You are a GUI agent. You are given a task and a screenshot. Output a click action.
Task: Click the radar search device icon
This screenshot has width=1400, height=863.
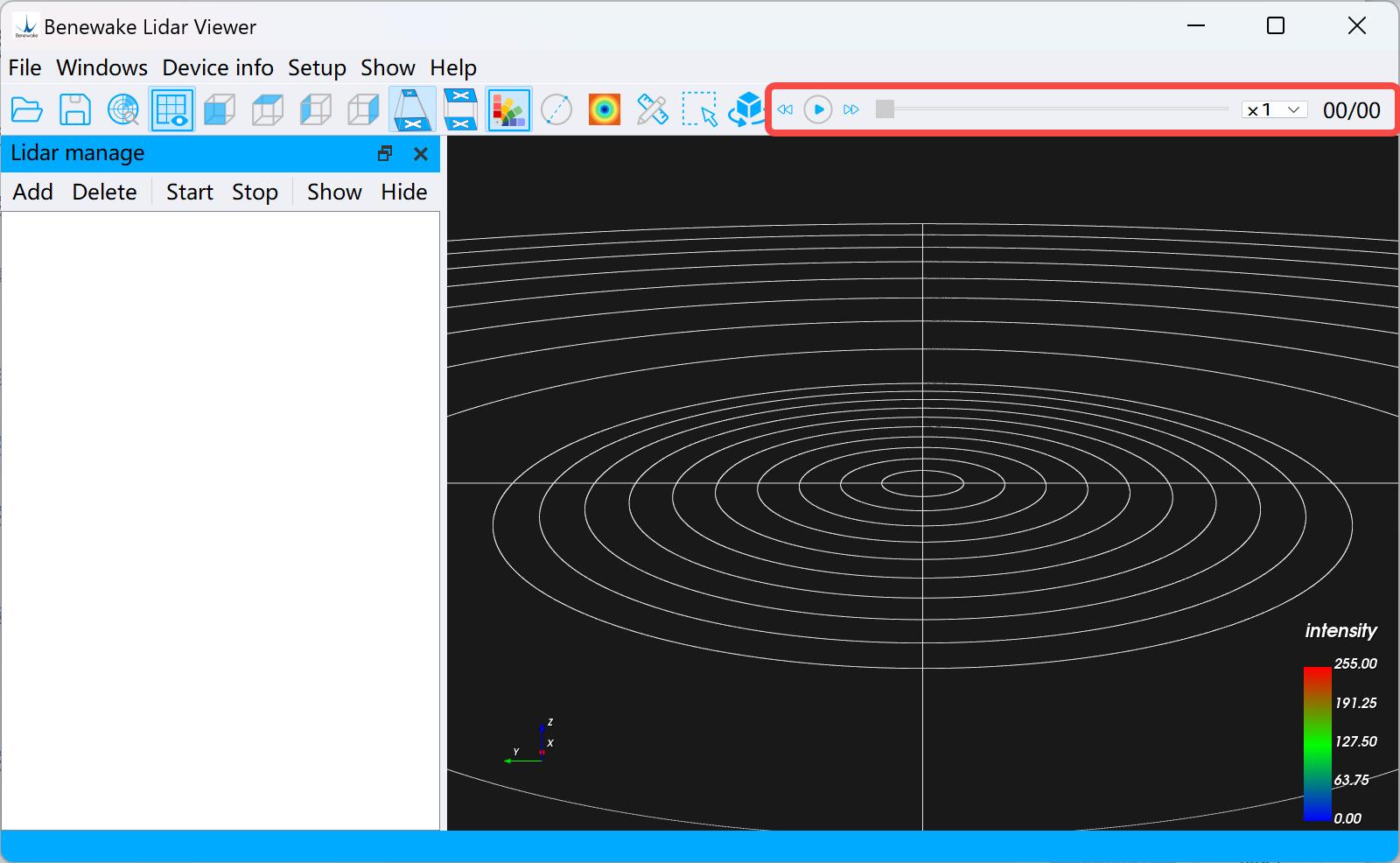click(x=123, y=110)
